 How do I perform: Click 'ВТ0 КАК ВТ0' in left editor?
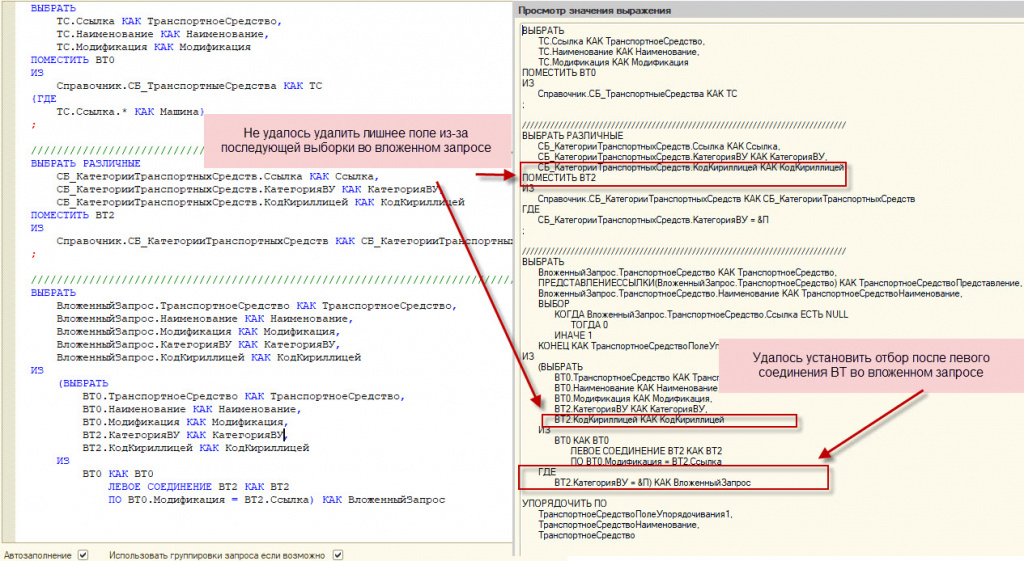(x=118, y=473)
